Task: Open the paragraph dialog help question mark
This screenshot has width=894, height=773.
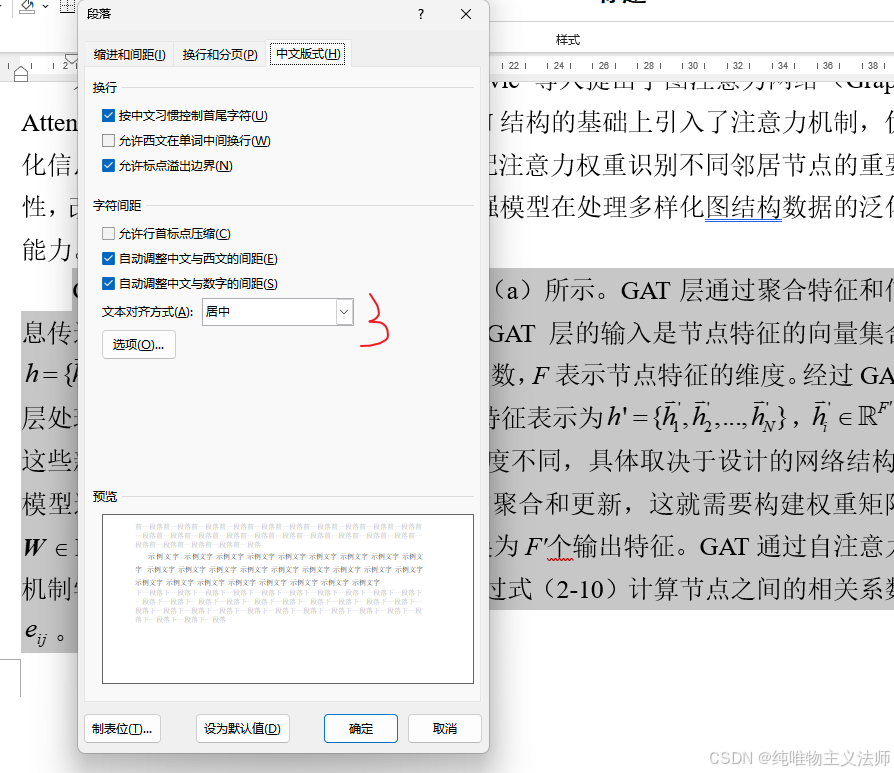Action: tap(421, 14)
